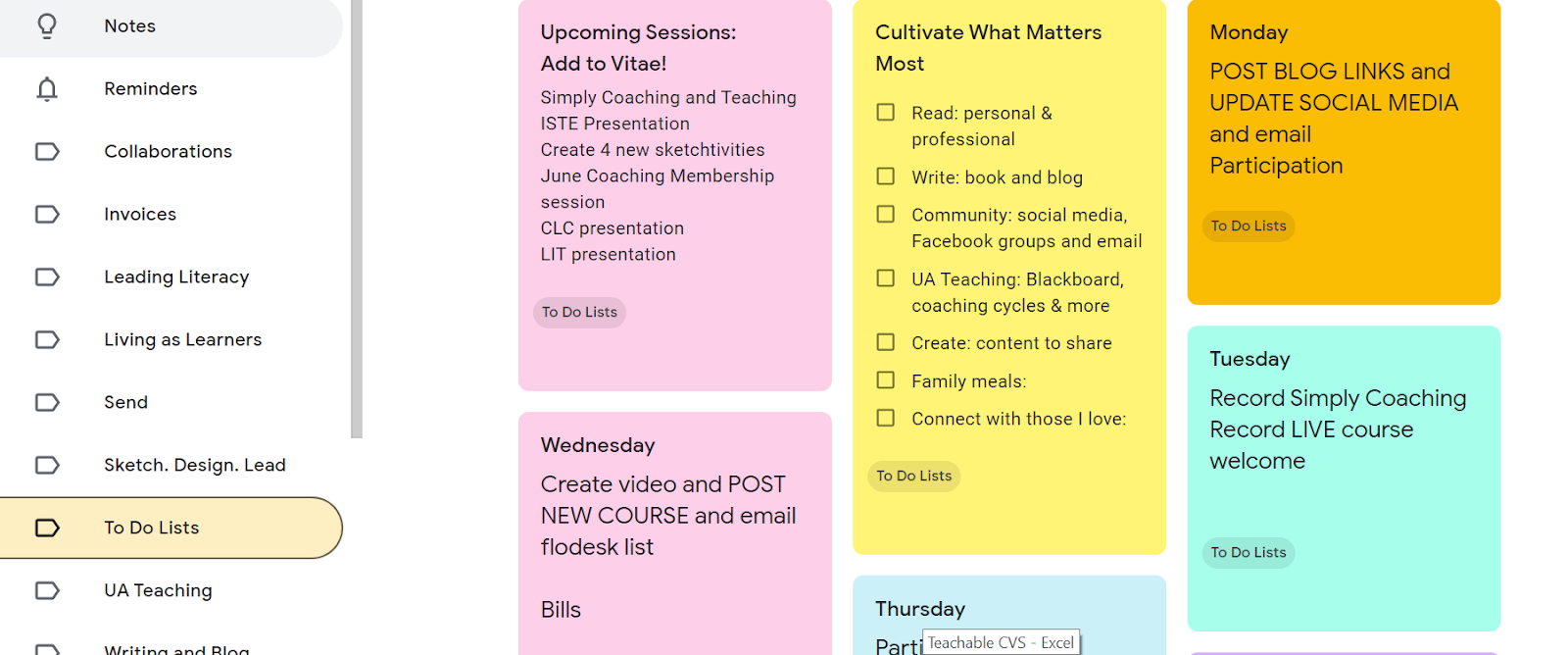Screen dimensions: 1568x655
Task: Check the Write: book and blog checkbox
Action: [x=885, y=176]
